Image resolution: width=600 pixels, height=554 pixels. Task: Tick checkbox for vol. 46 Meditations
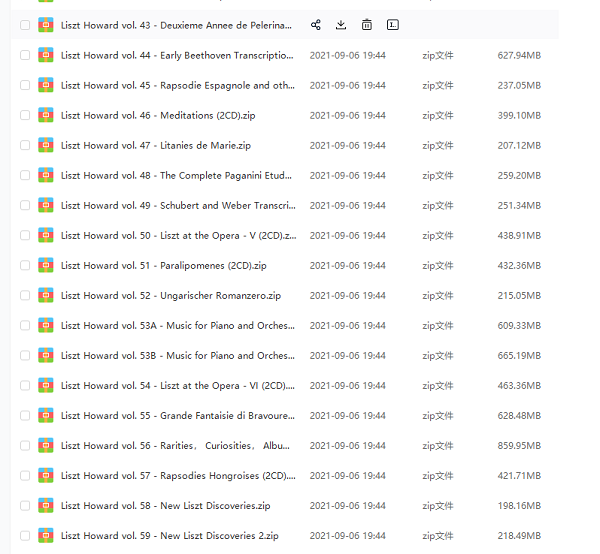(x=25, y=115)
